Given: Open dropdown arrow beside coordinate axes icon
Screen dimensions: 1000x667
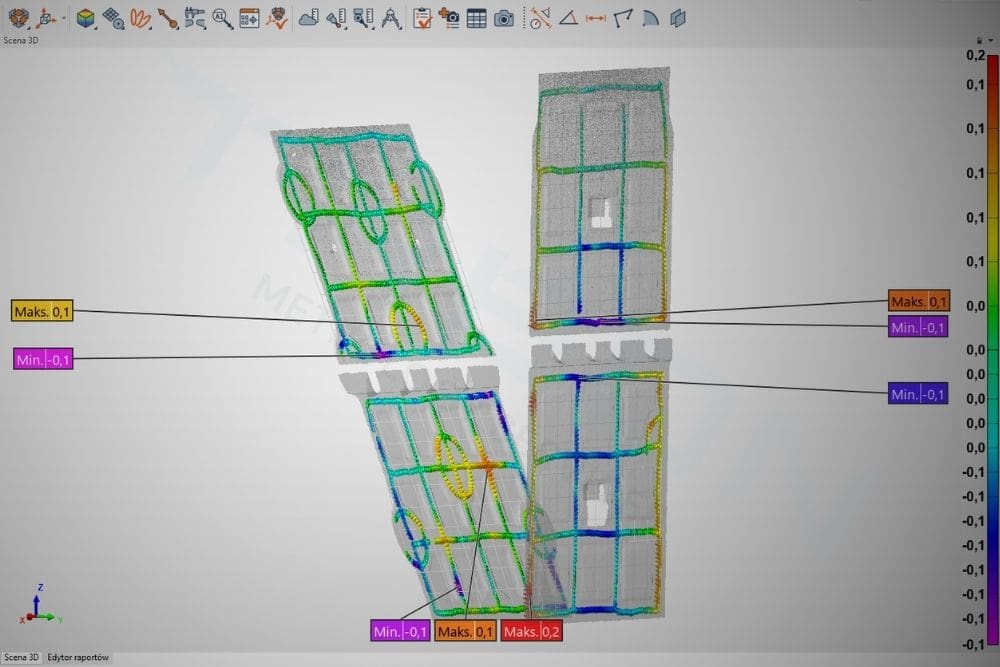Looking at the screenshot, I should tap(64, 18).
